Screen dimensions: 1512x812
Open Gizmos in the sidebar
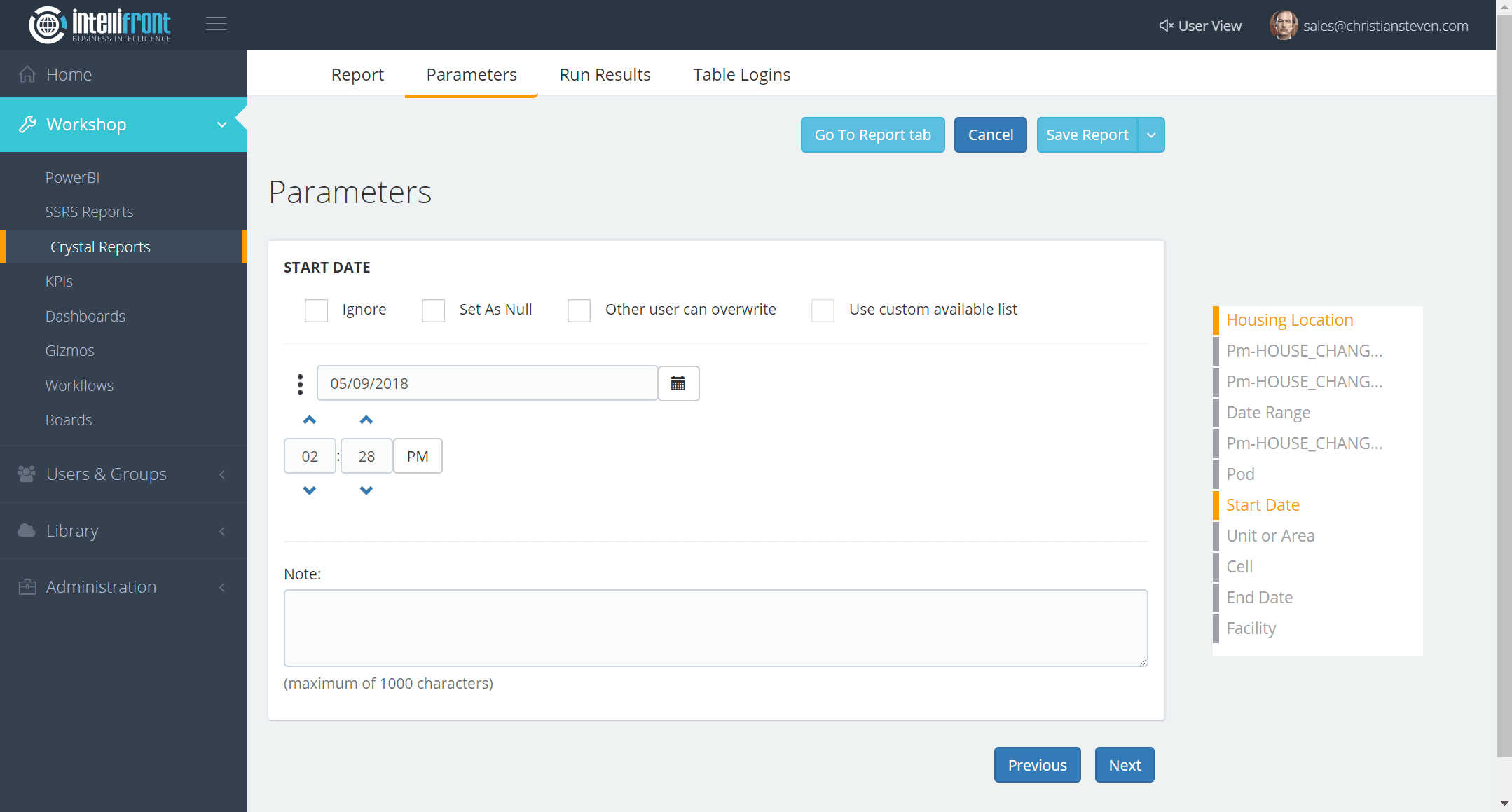[69, 350]
